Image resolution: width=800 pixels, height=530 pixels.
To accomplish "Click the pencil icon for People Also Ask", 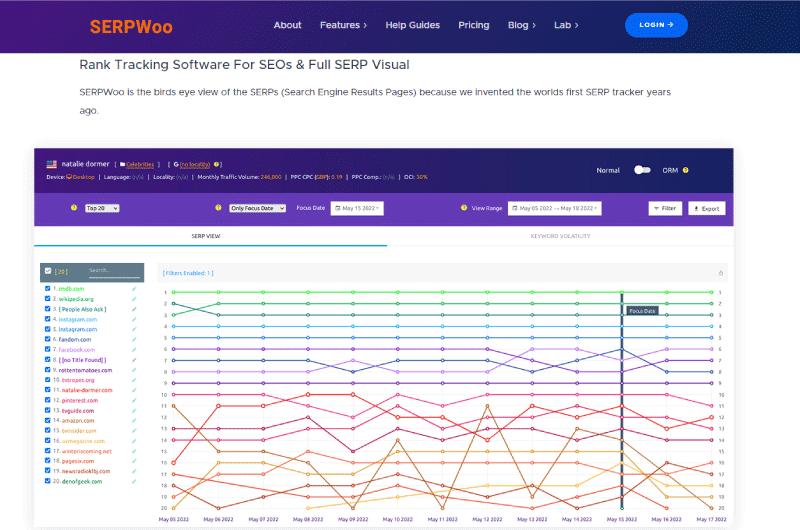I will [134, 309].
